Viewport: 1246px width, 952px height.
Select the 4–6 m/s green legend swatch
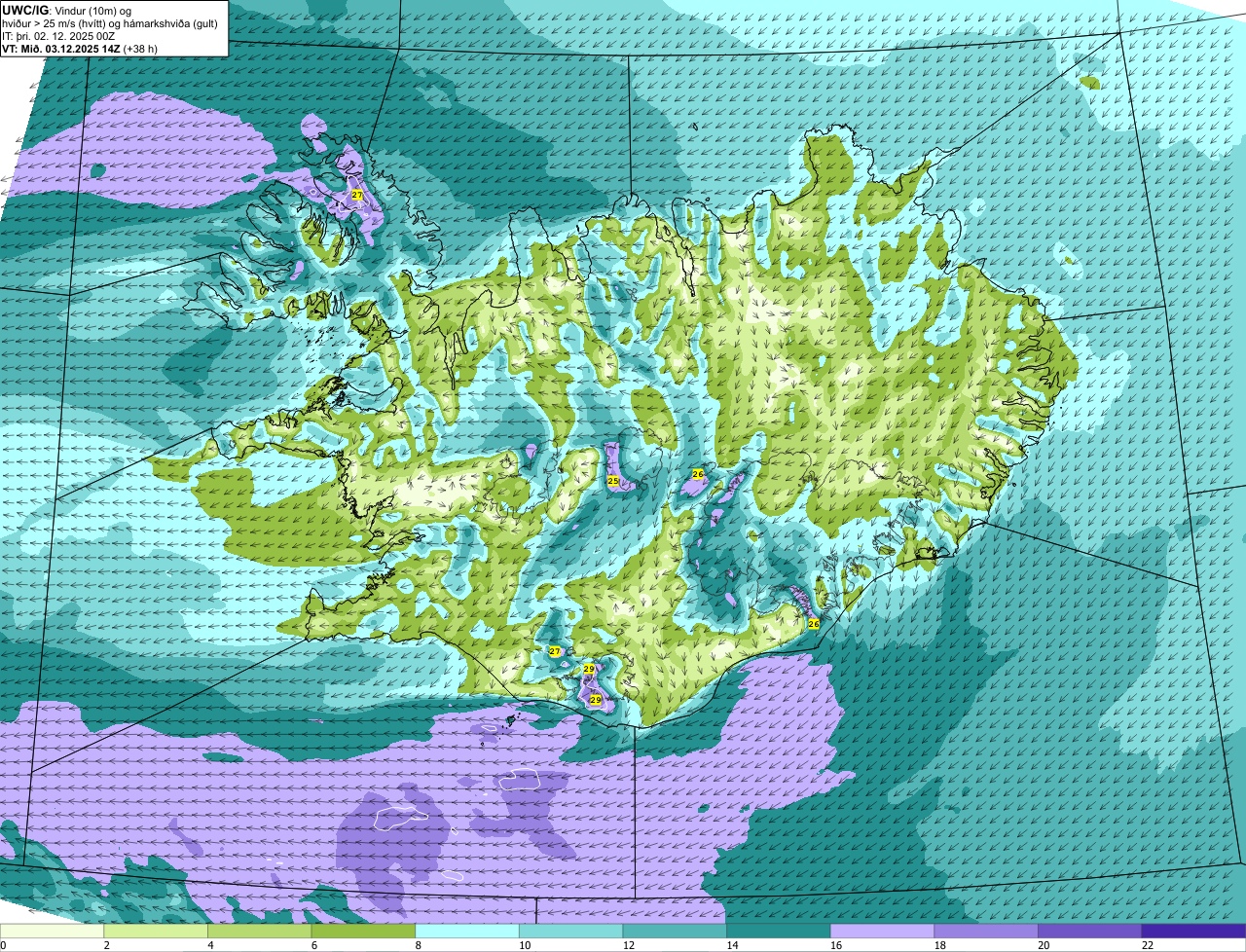(260, 931)
